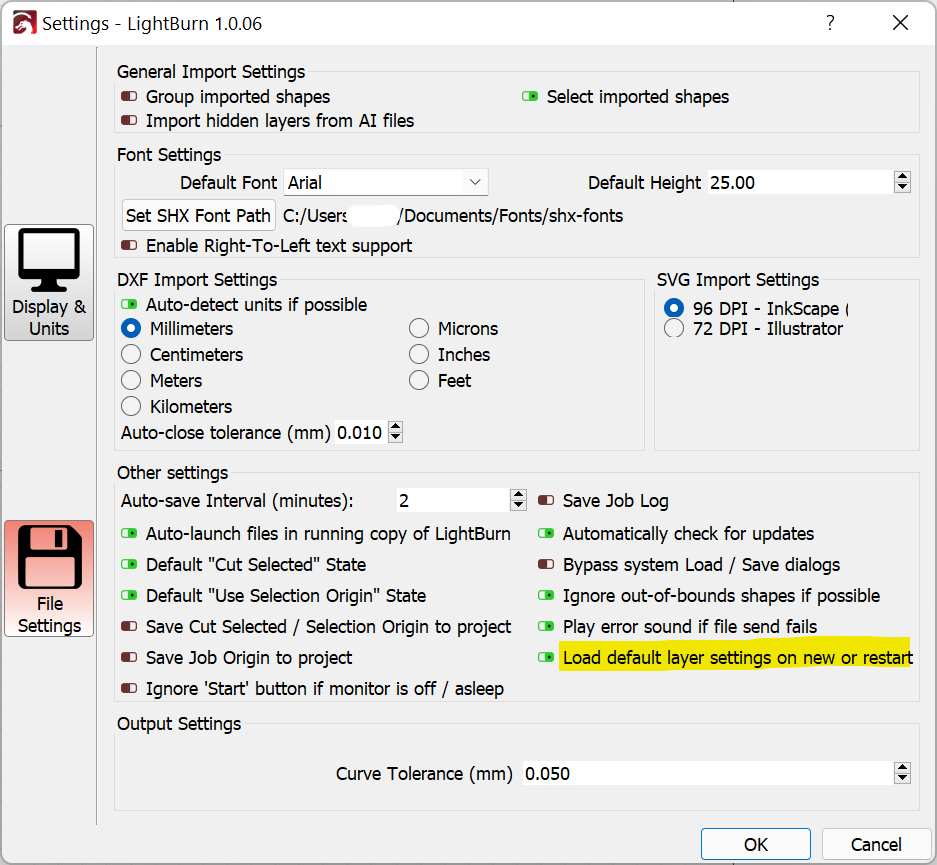This screenshot has height=865, width=937.
Task: Increase Curve Tolerance with up arrow
Action: pos(902,768)
